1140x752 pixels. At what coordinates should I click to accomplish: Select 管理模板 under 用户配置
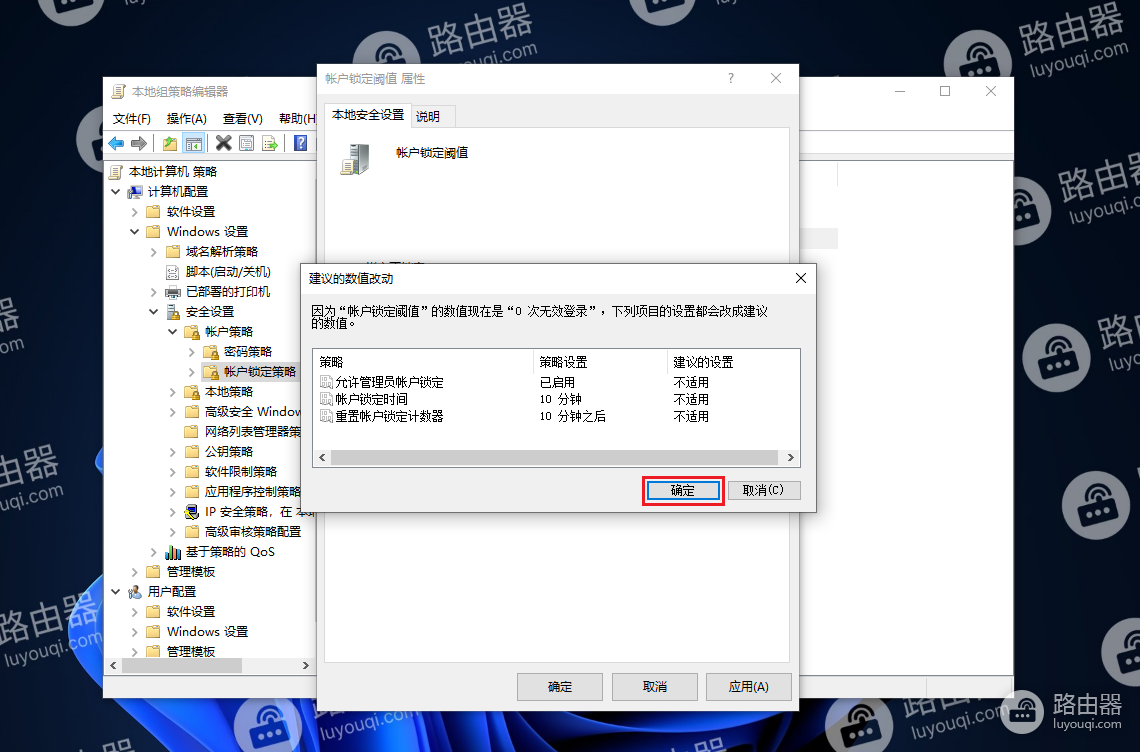tap(190, 652)
